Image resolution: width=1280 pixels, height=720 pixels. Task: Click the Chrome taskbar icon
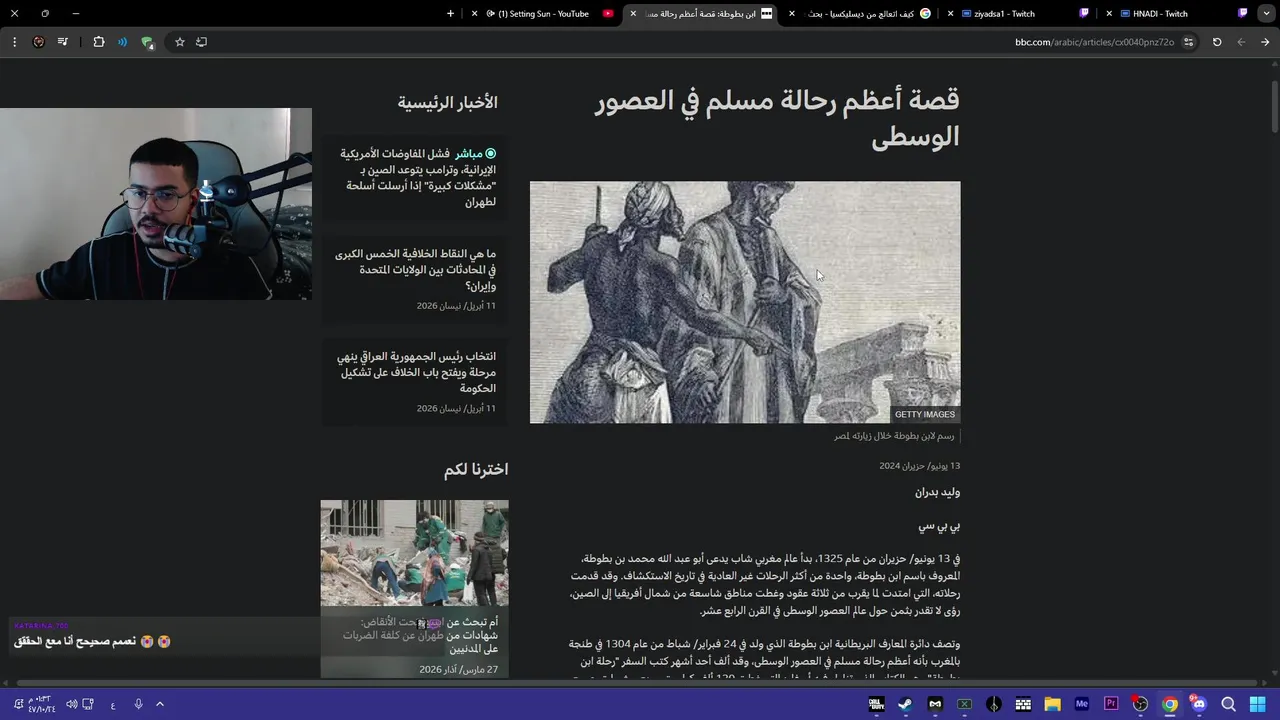coord(1170,704)
